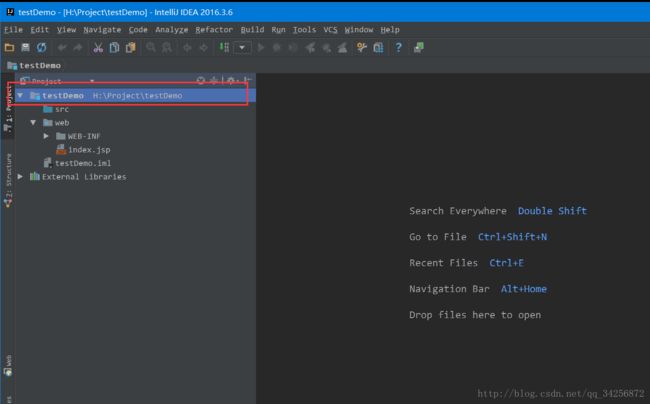Viewport: 650px width, 404px height.
Task: Toggle the 2: Structure side tab
Action: 8,180
